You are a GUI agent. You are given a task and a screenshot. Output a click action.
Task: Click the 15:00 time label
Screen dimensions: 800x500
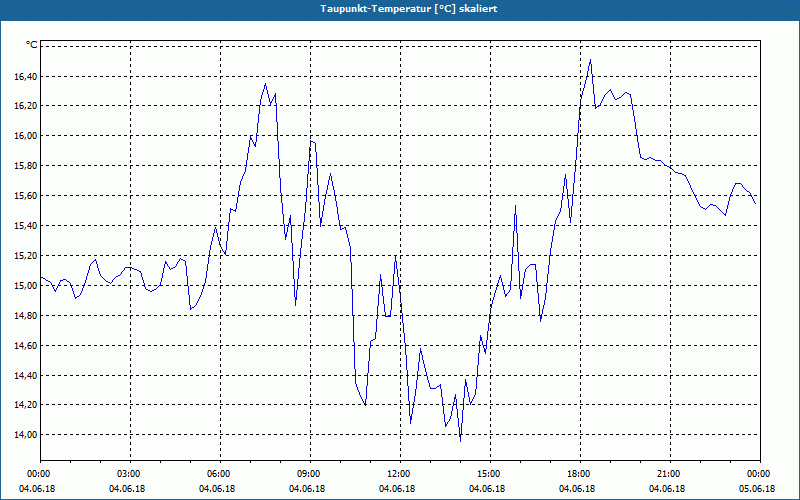490,474
